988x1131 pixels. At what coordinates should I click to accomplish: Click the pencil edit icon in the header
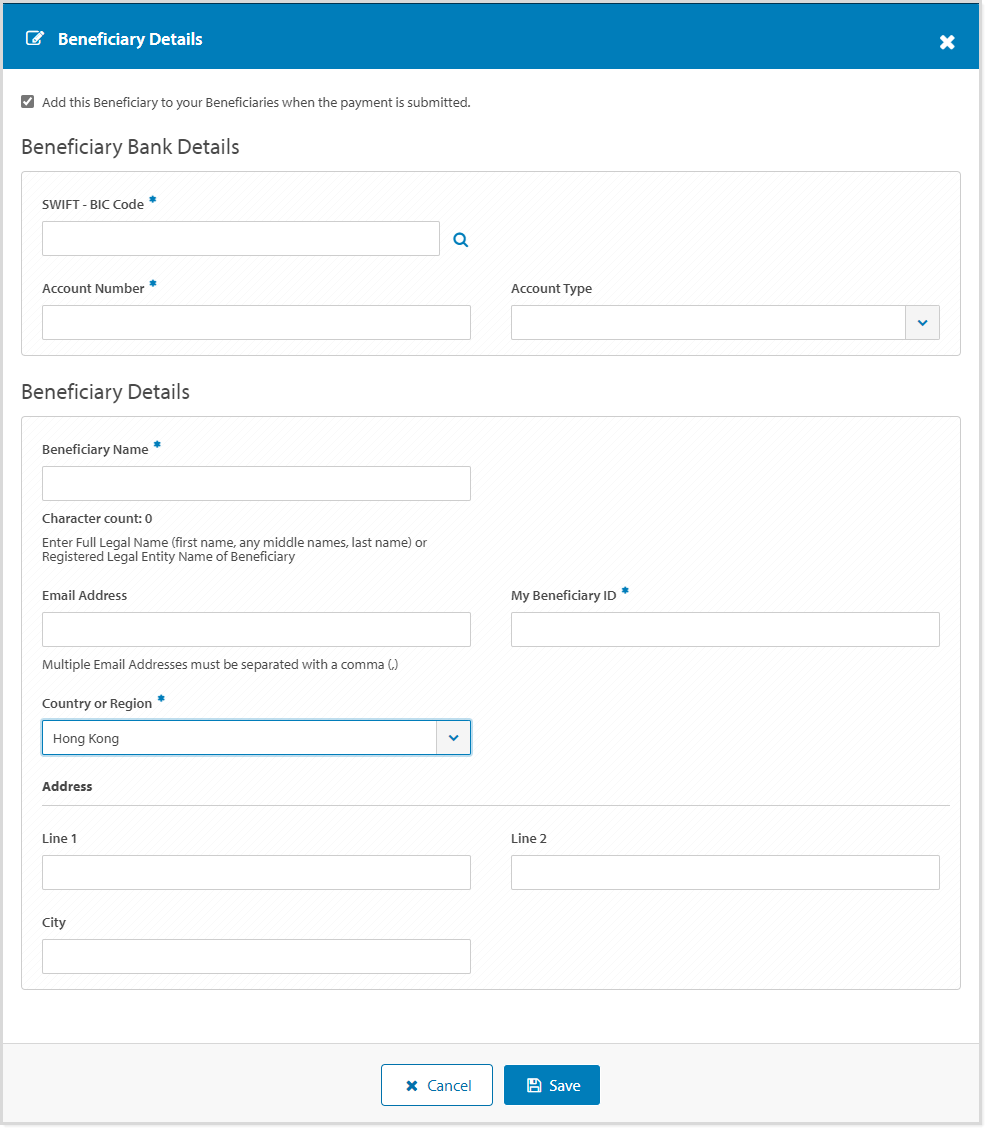(35, 36)
